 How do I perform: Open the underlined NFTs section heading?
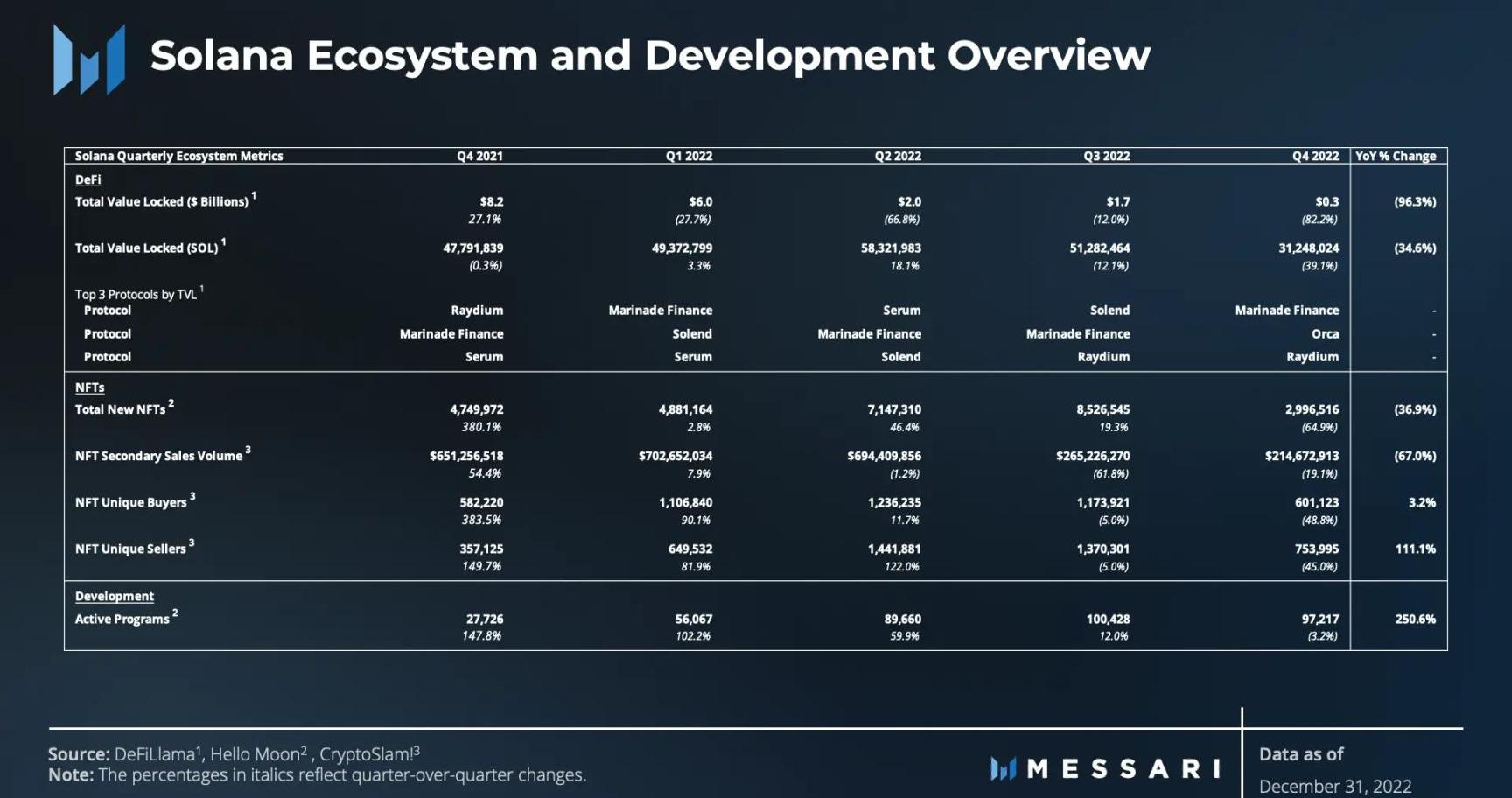pos(89,388)
